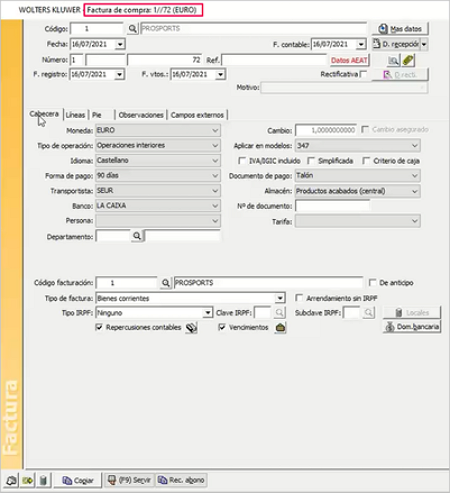Image resolution: width=450 pixels, height=493 pixels.
Task: Open document preview magnifier icon beside Datos AEAT
Action: coord(393,60)
